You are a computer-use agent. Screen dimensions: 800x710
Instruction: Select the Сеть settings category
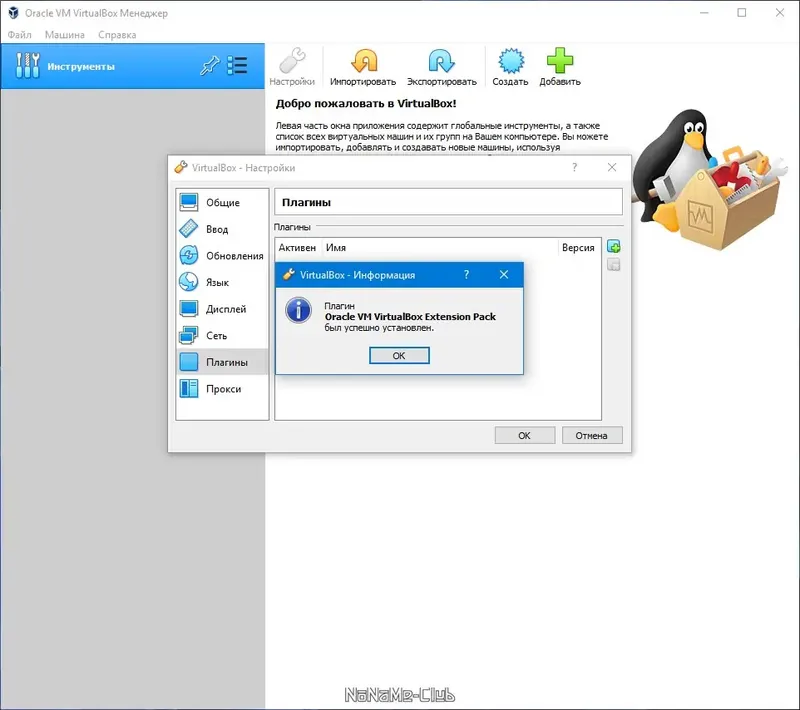tap(222, 335)
